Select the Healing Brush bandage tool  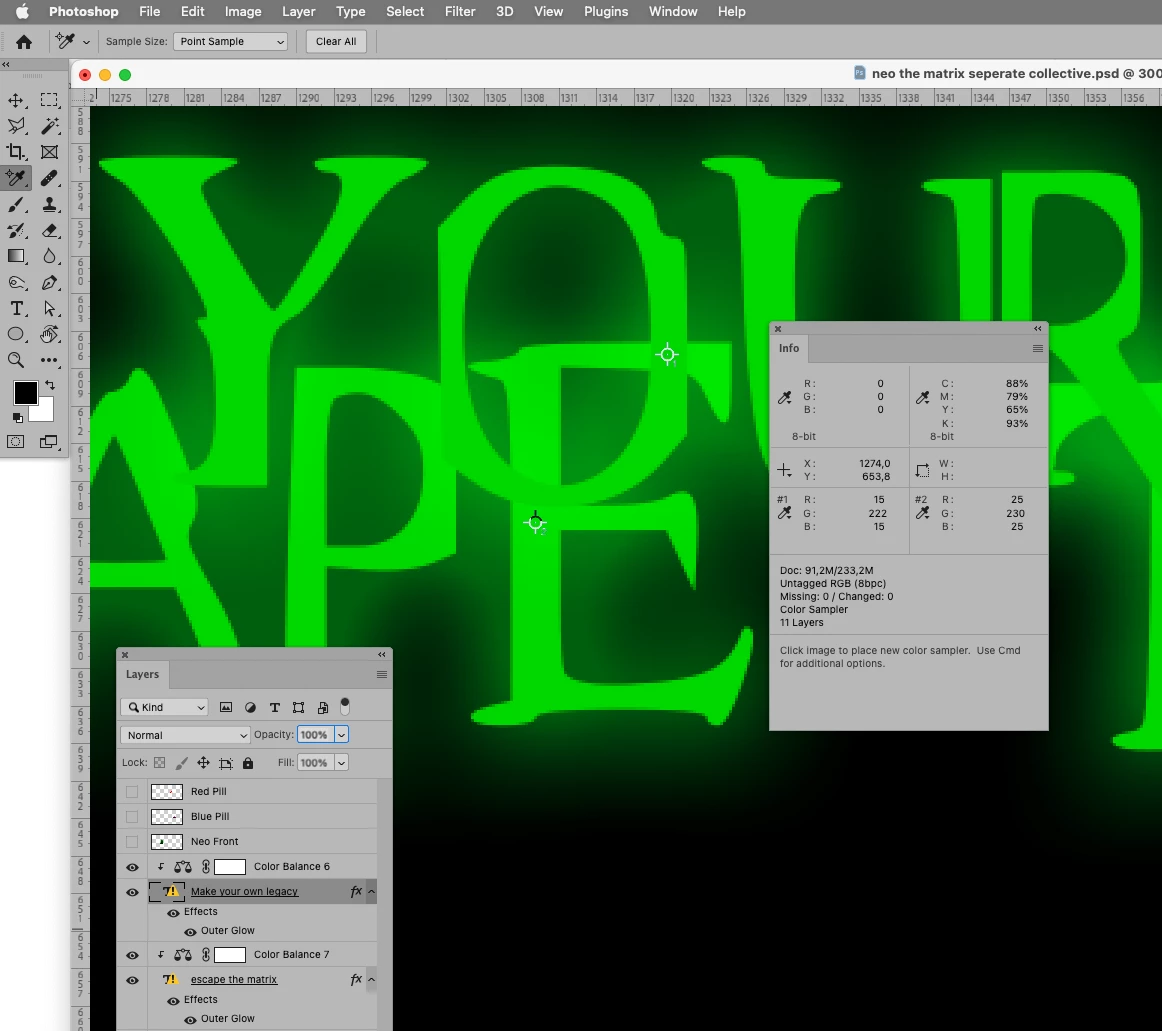[49, 178]
